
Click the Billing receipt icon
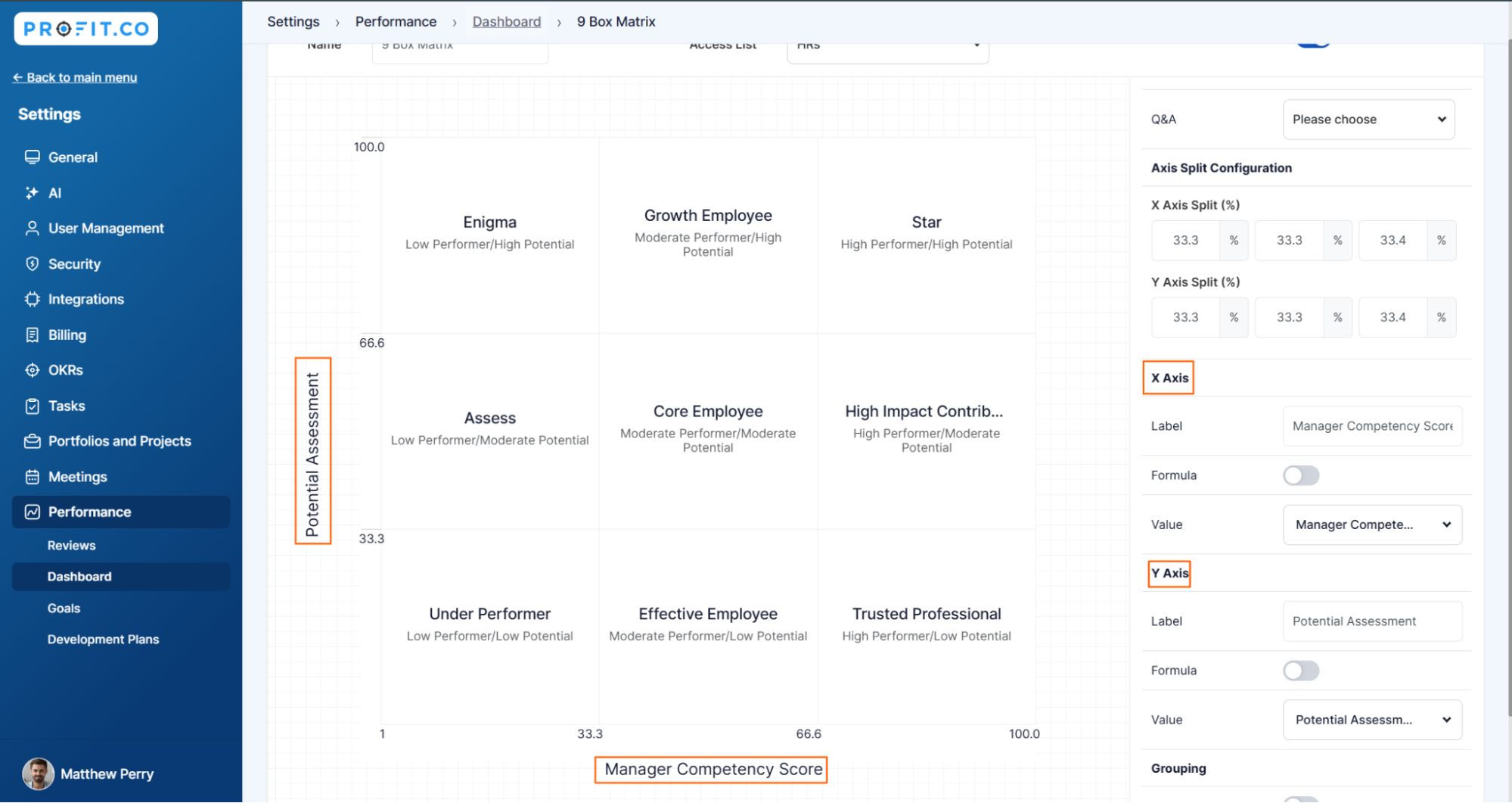(x=32, y=335)
